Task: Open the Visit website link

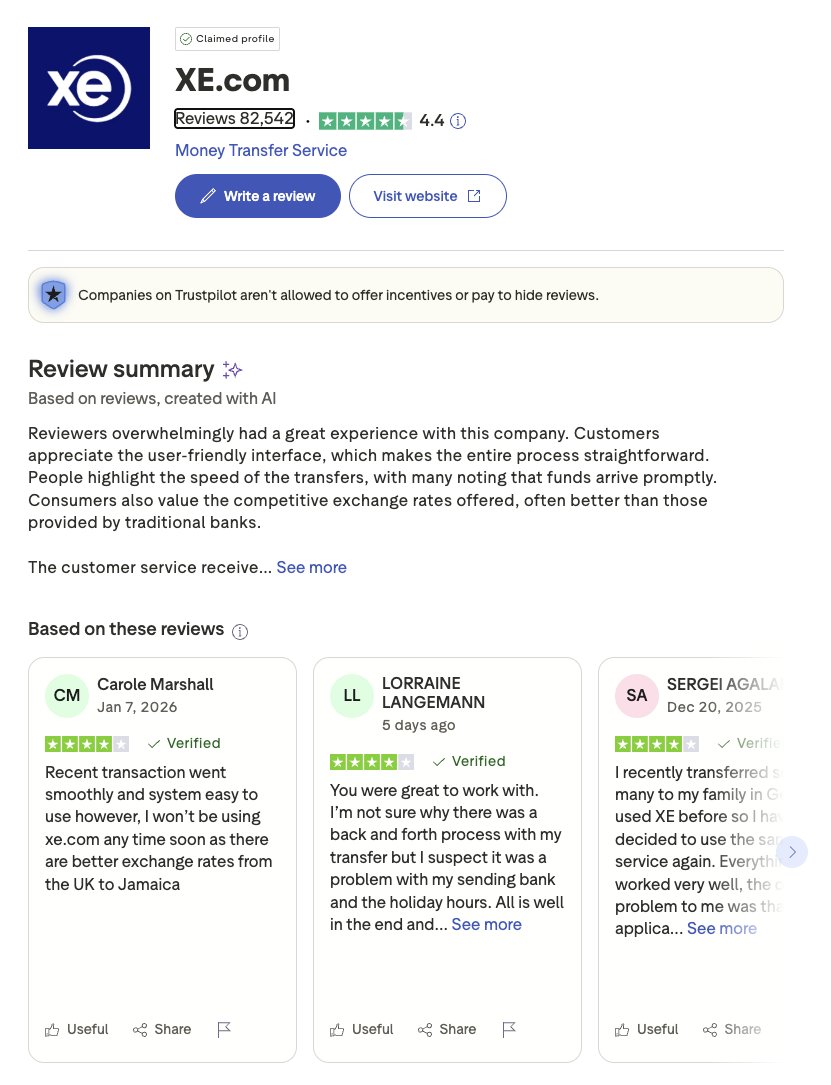Action: click(427, 196)
